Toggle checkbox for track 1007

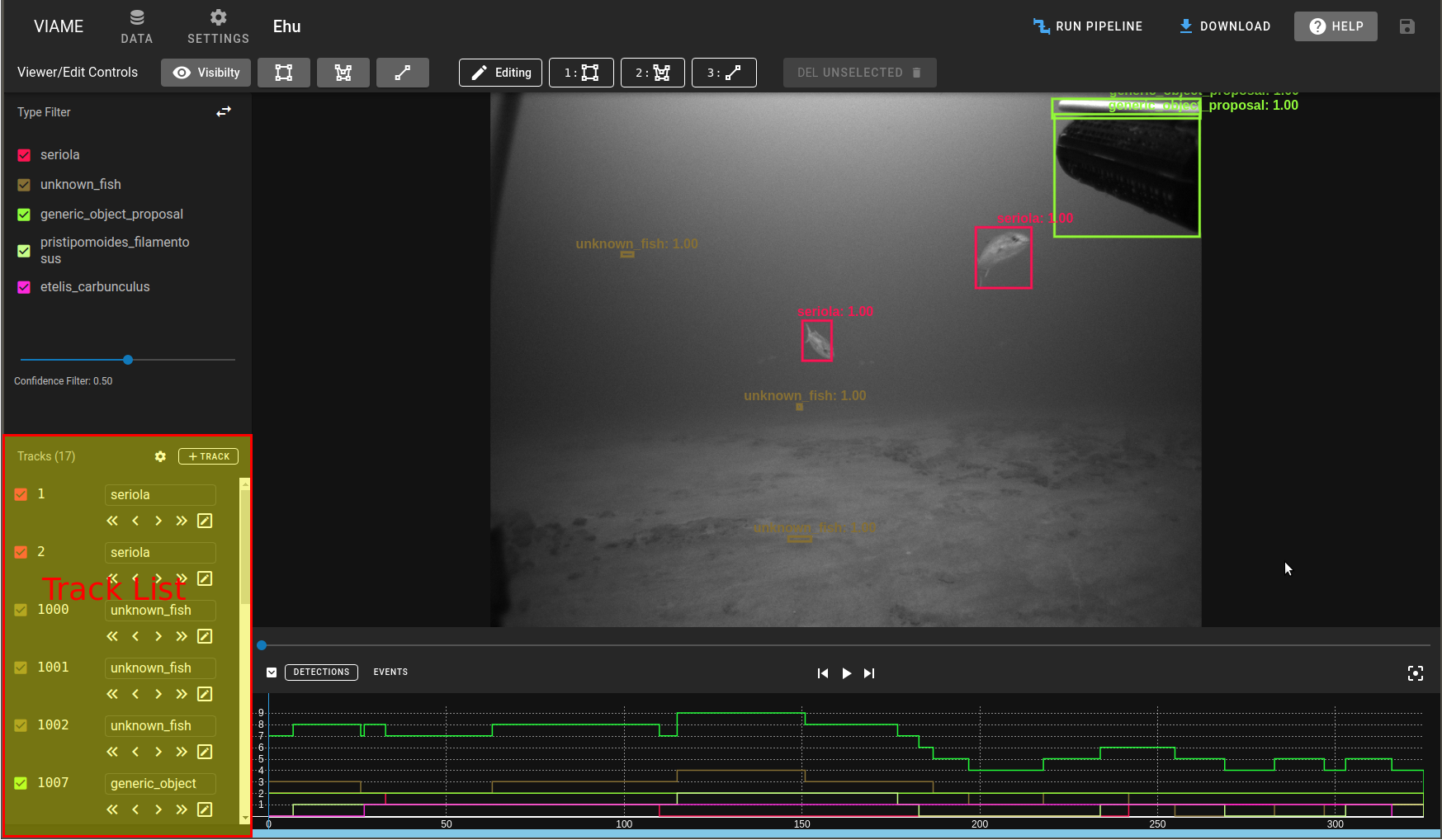[x=21, y=783]
